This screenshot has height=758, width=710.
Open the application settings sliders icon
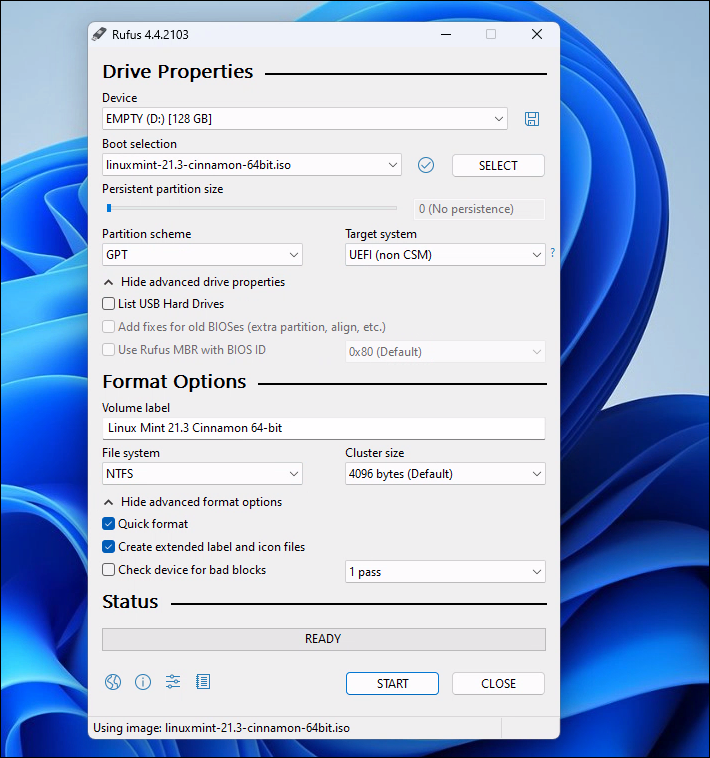pos(173,682)
